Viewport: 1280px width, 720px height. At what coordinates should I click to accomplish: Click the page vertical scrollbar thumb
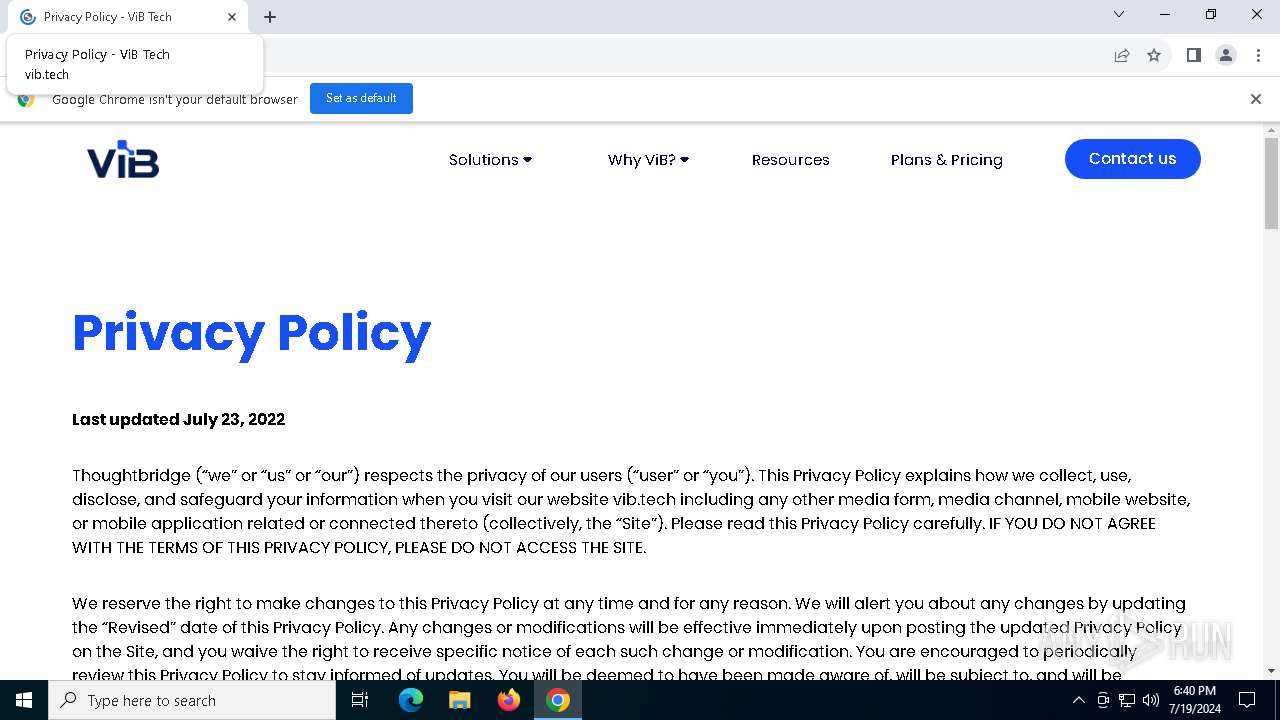click(x=1271, y=183)
